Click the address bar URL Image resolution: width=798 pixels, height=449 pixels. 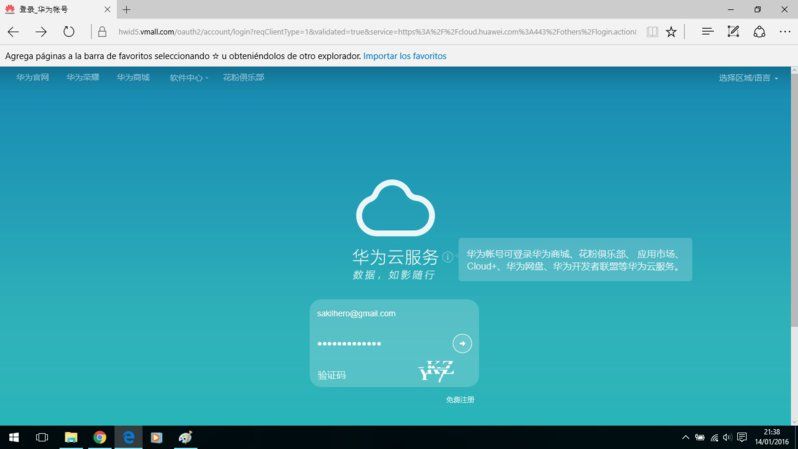(377, 32)
